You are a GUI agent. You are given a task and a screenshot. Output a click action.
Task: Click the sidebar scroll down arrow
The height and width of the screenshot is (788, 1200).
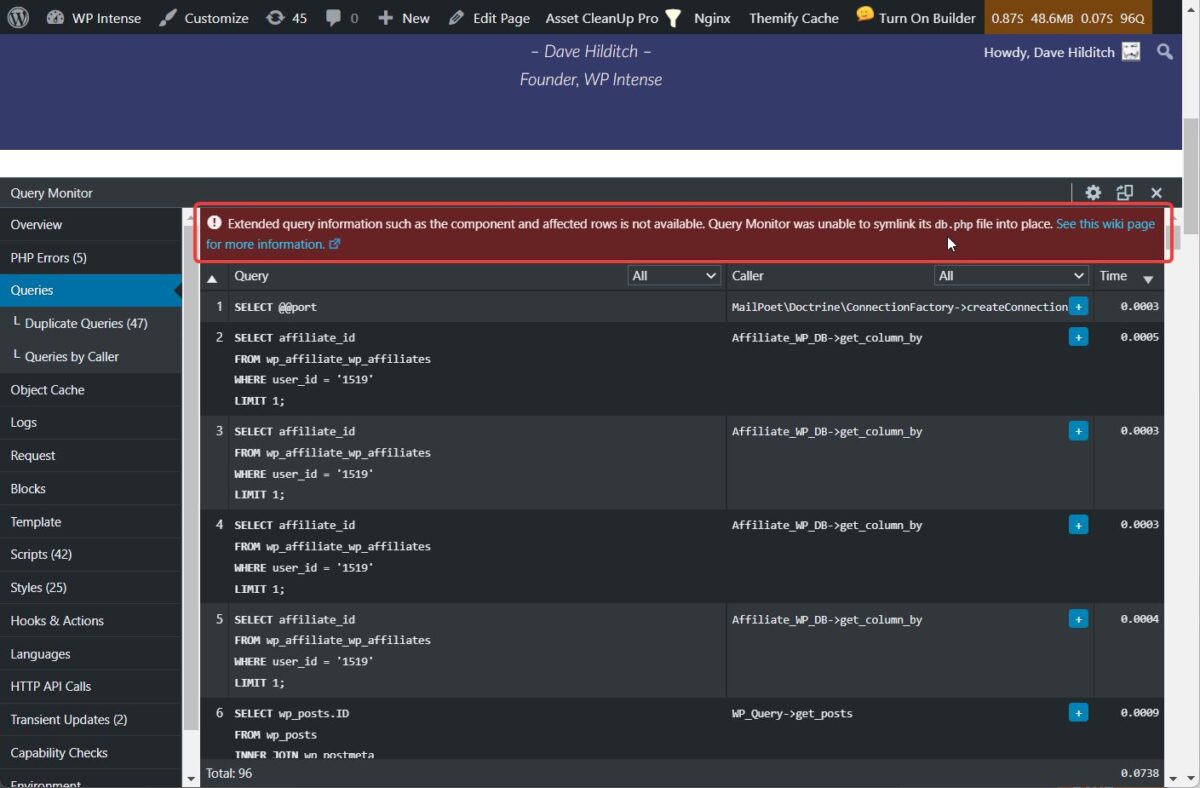(191, 777)
